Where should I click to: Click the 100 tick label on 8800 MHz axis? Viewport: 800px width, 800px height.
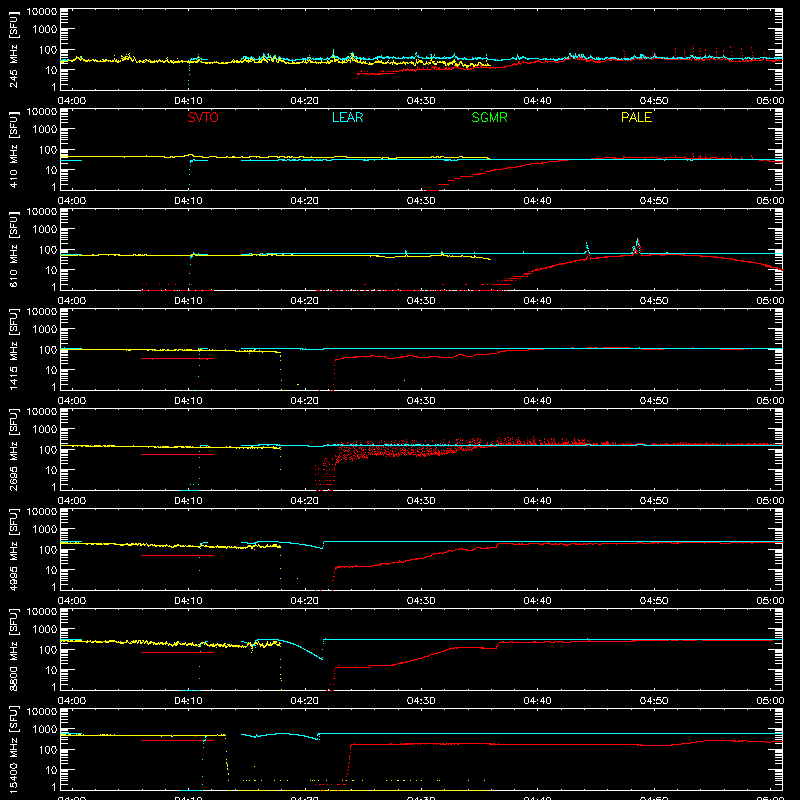pyautogui.click(x=48, y=649)
